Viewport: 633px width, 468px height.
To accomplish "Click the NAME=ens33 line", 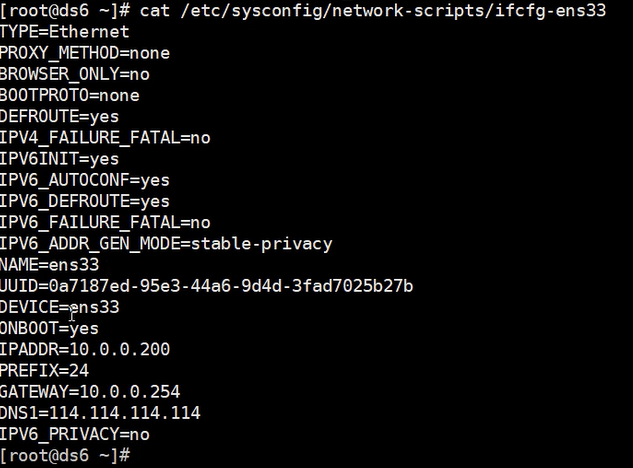I will pyautogui.click(x=50, y=265).
